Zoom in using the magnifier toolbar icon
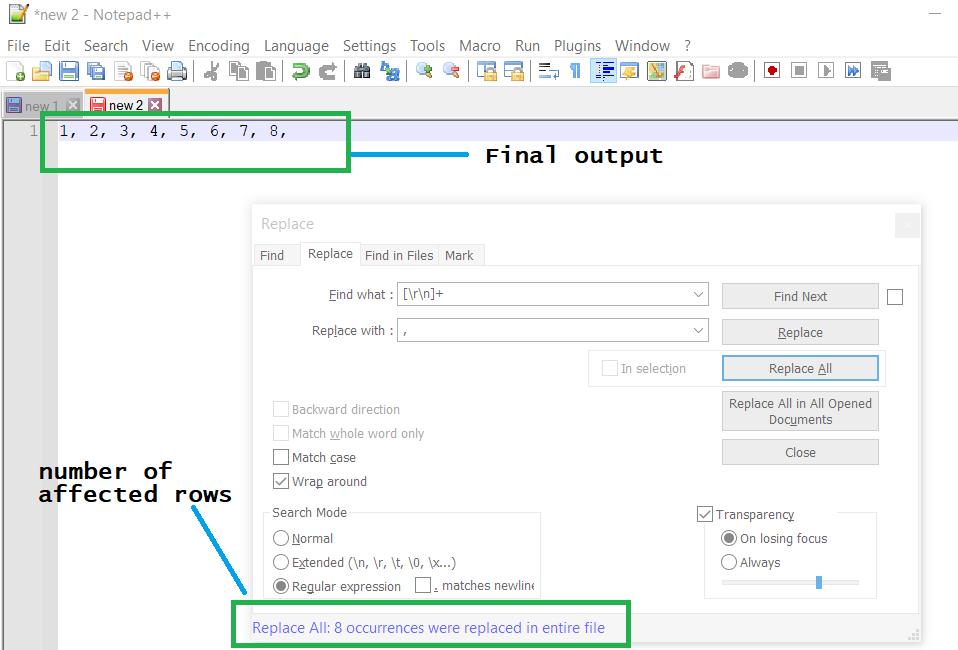Viewport: 958px width, 650px height. [x=423, y=70]
